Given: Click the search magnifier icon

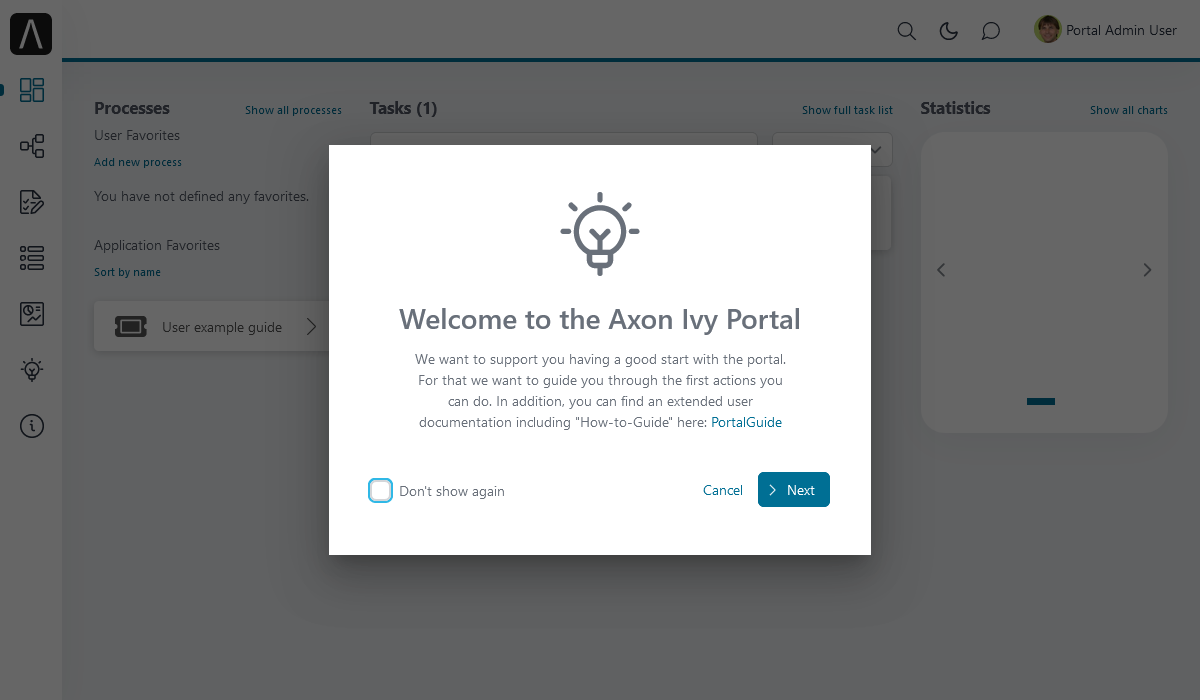Looking at the screenshot, I should (x=907, y=31).
